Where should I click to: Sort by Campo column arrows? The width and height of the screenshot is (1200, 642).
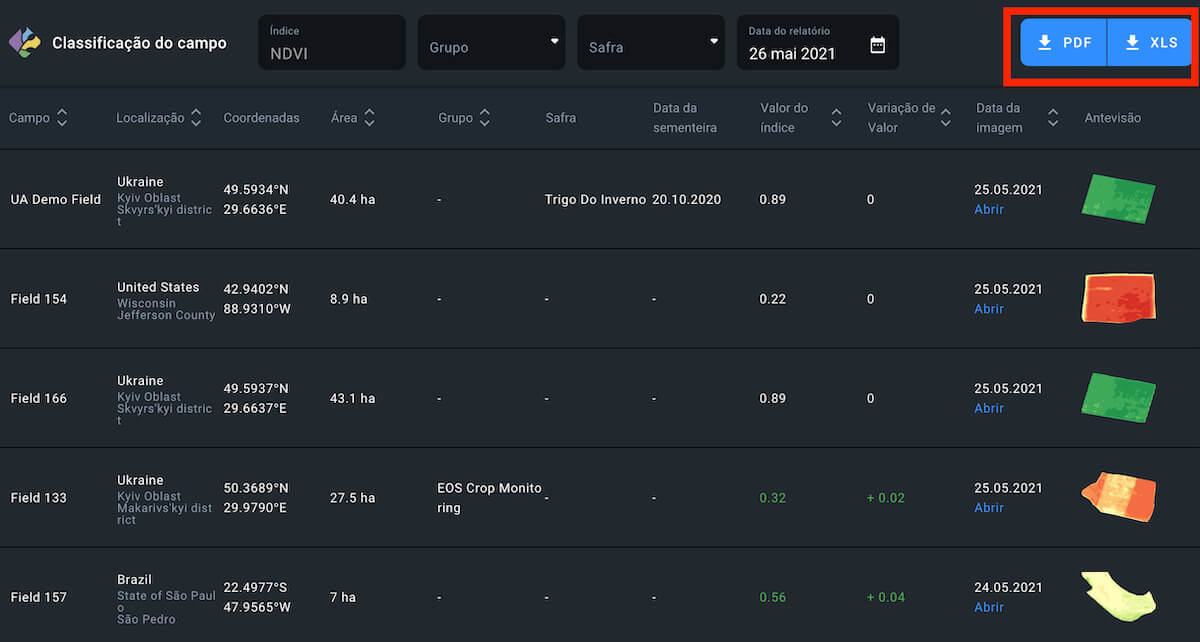(62, 118)
